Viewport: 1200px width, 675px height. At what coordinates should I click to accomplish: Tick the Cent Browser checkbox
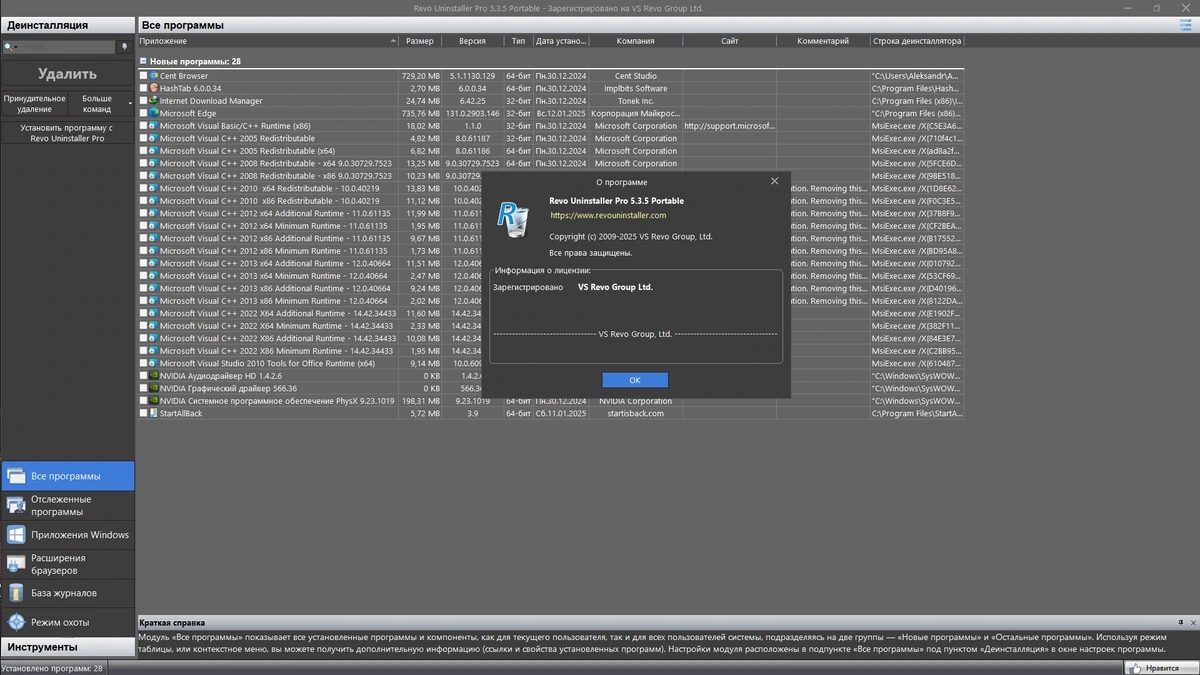coord(143,76)
